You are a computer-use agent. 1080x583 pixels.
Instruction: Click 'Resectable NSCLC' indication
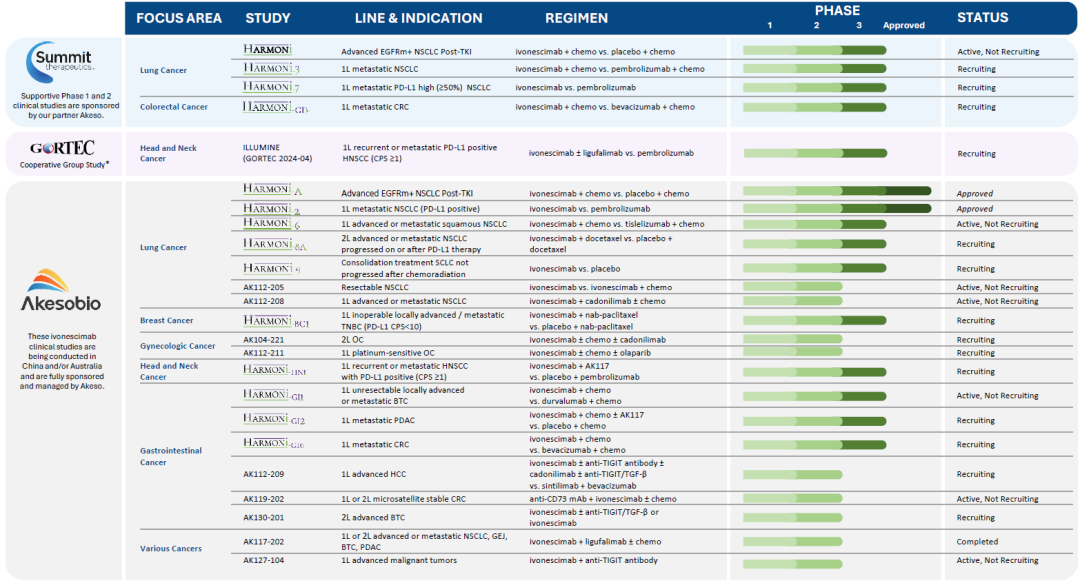375,287
